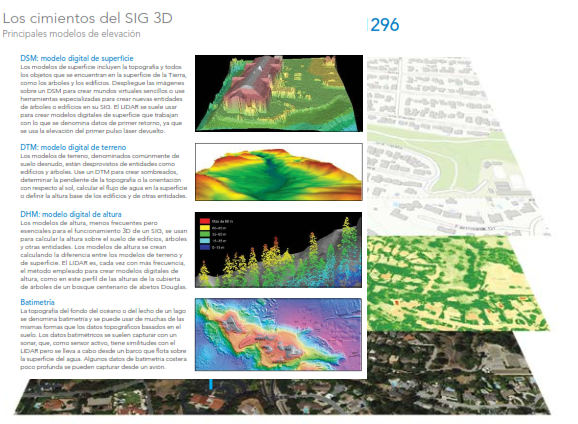Click the 'Los cimientos del SIG 3D' title
This screenshot has height=424, width=578.
(x=87, y=18)
